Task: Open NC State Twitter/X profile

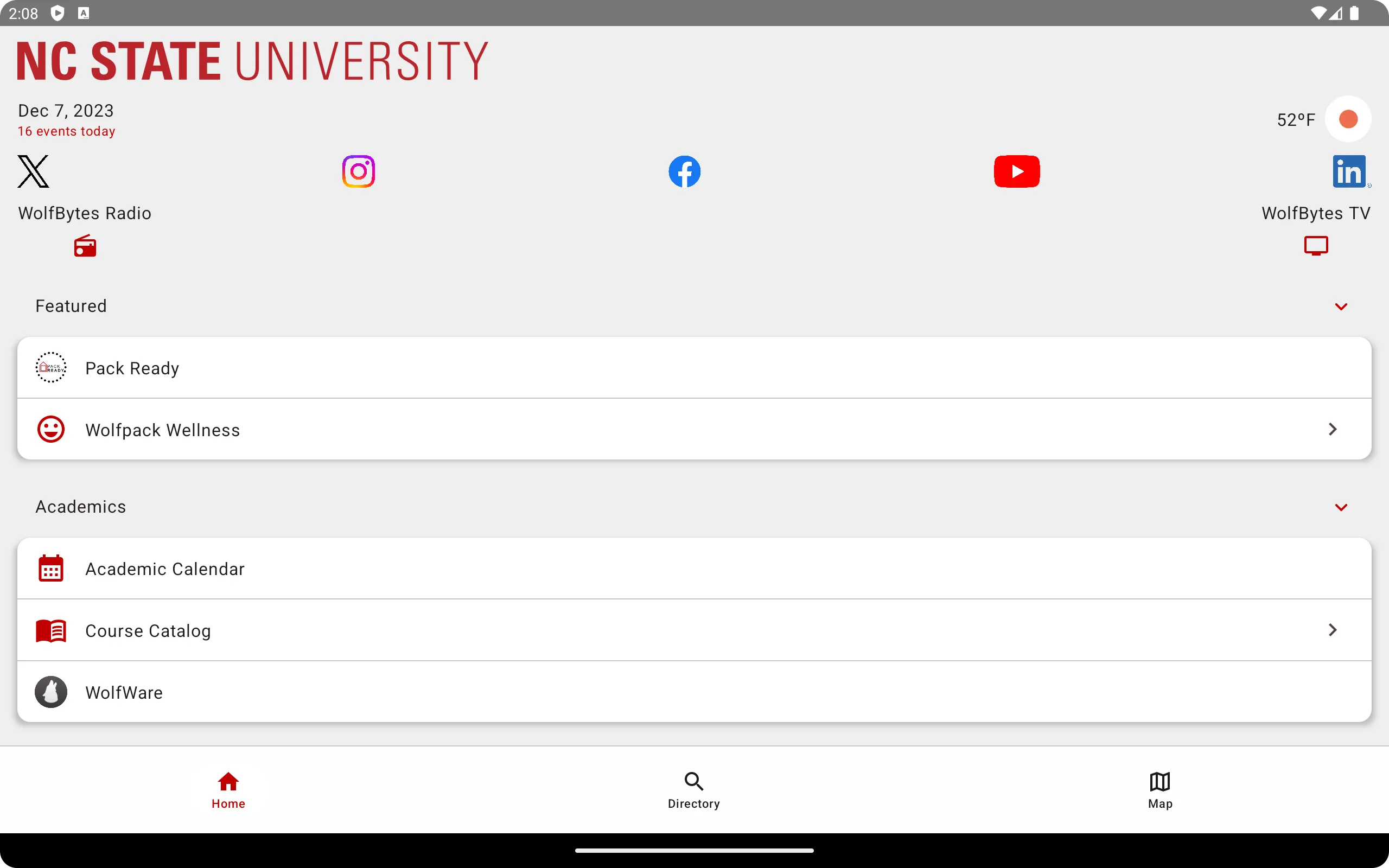Action: coord(33,170)
